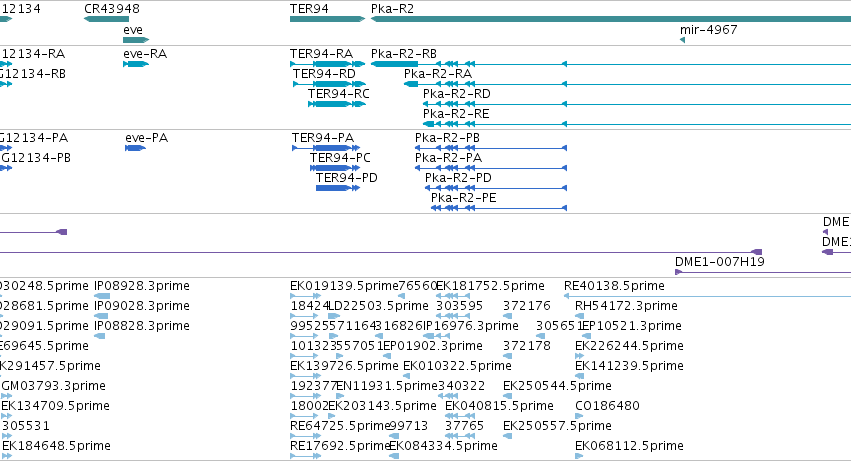Viewport: 851px width, 461px height.
Task: Select the Pka-R2-RD transcript
Action: (x=637, y=104)
